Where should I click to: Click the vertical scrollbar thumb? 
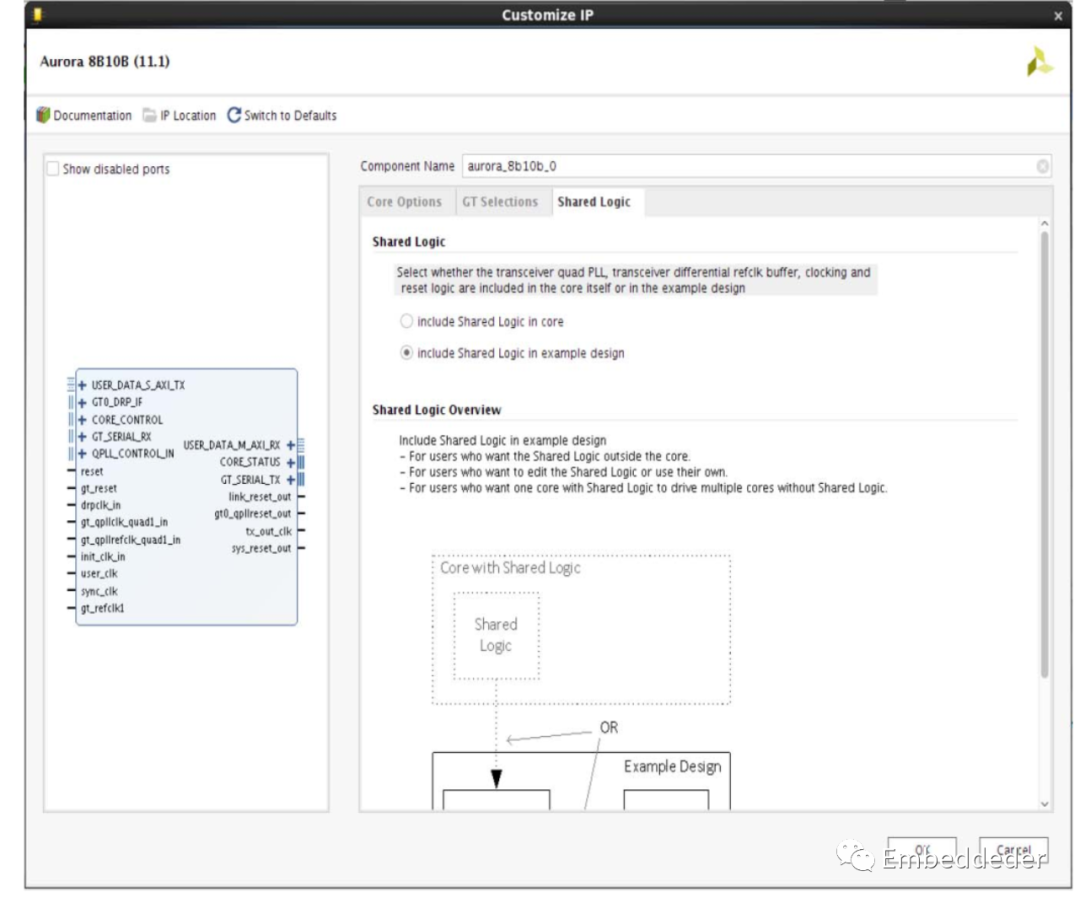tap(1044, 455)
